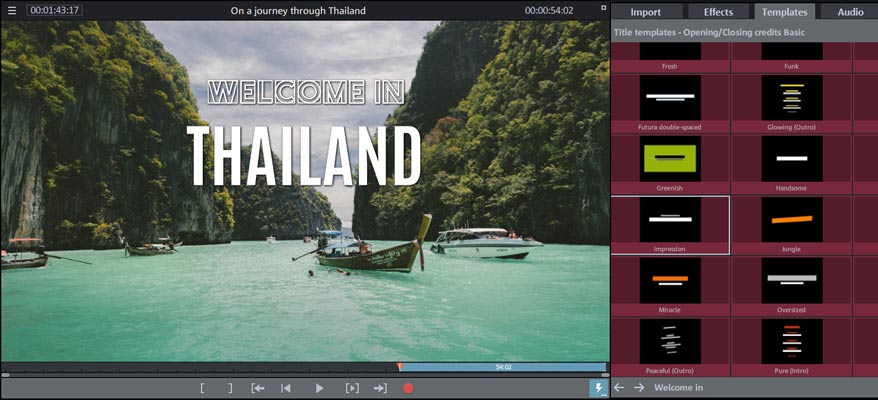
Task: Start playback with the Play button
Action: pos(319,388)
